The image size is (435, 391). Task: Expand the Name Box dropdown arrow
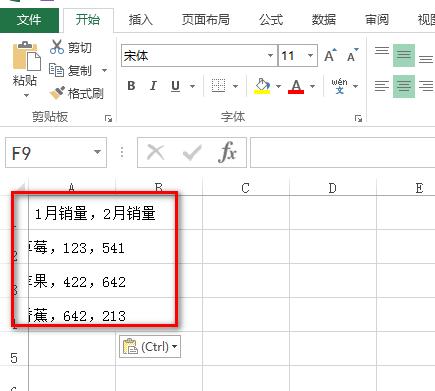pos(97,152)
